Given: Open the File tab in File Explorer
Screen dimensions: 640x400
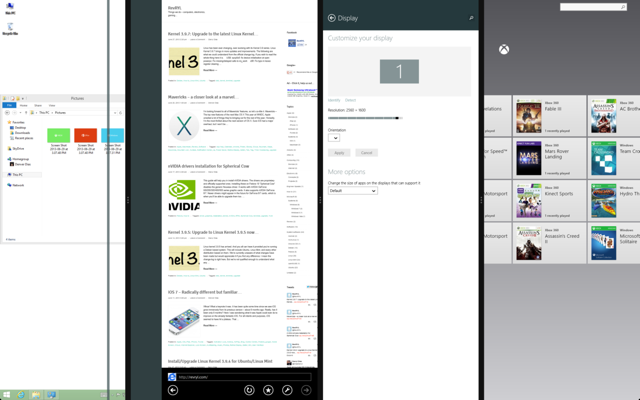Looking at the screenshot, I should pyautogui.click(x=9, y=105).
